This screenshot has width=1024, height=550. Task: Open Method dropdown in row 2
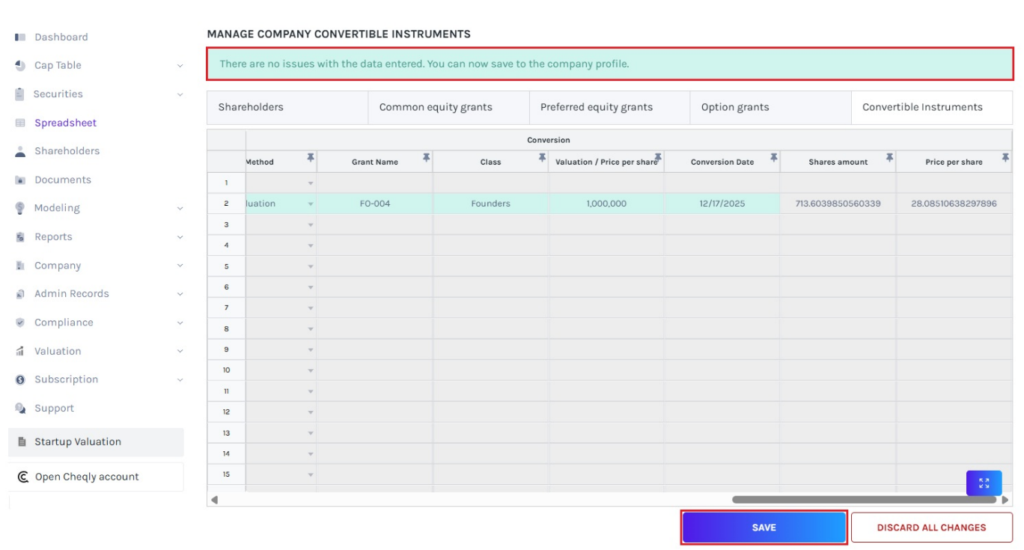coord(310,204)
